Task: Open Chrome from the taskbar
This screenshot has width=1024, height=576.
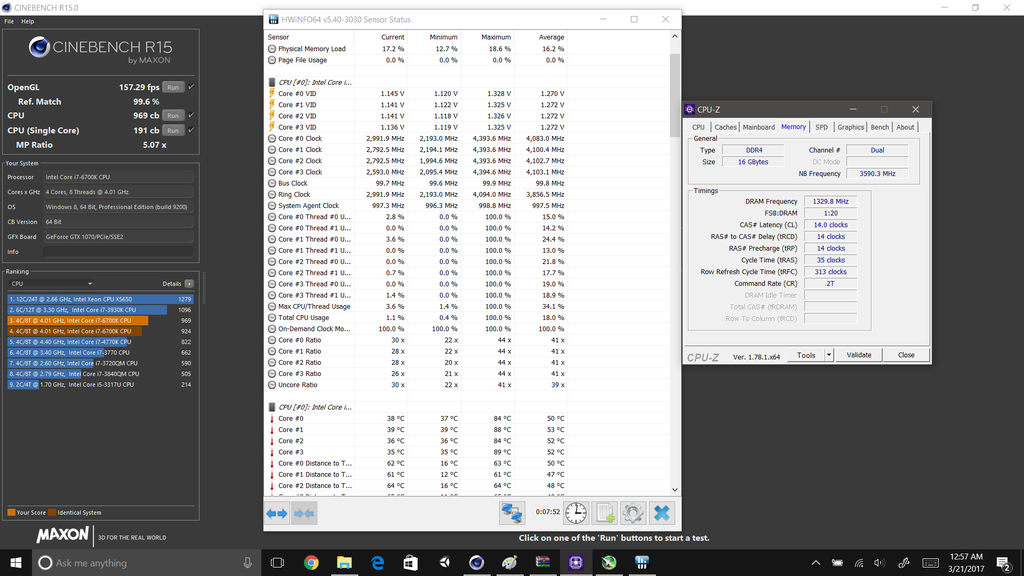Action: pos(312,562)
